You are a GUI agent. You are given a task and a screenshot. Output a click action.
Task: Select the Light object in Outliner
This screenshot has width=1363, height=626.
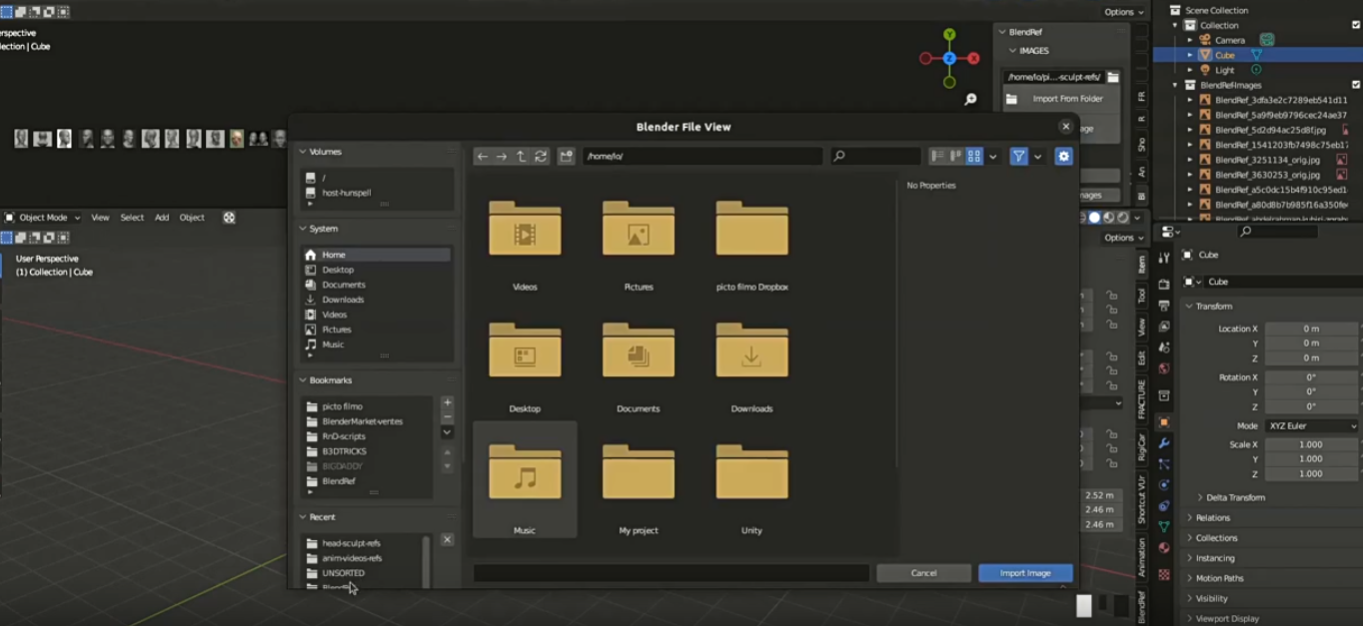[1225, 70]
